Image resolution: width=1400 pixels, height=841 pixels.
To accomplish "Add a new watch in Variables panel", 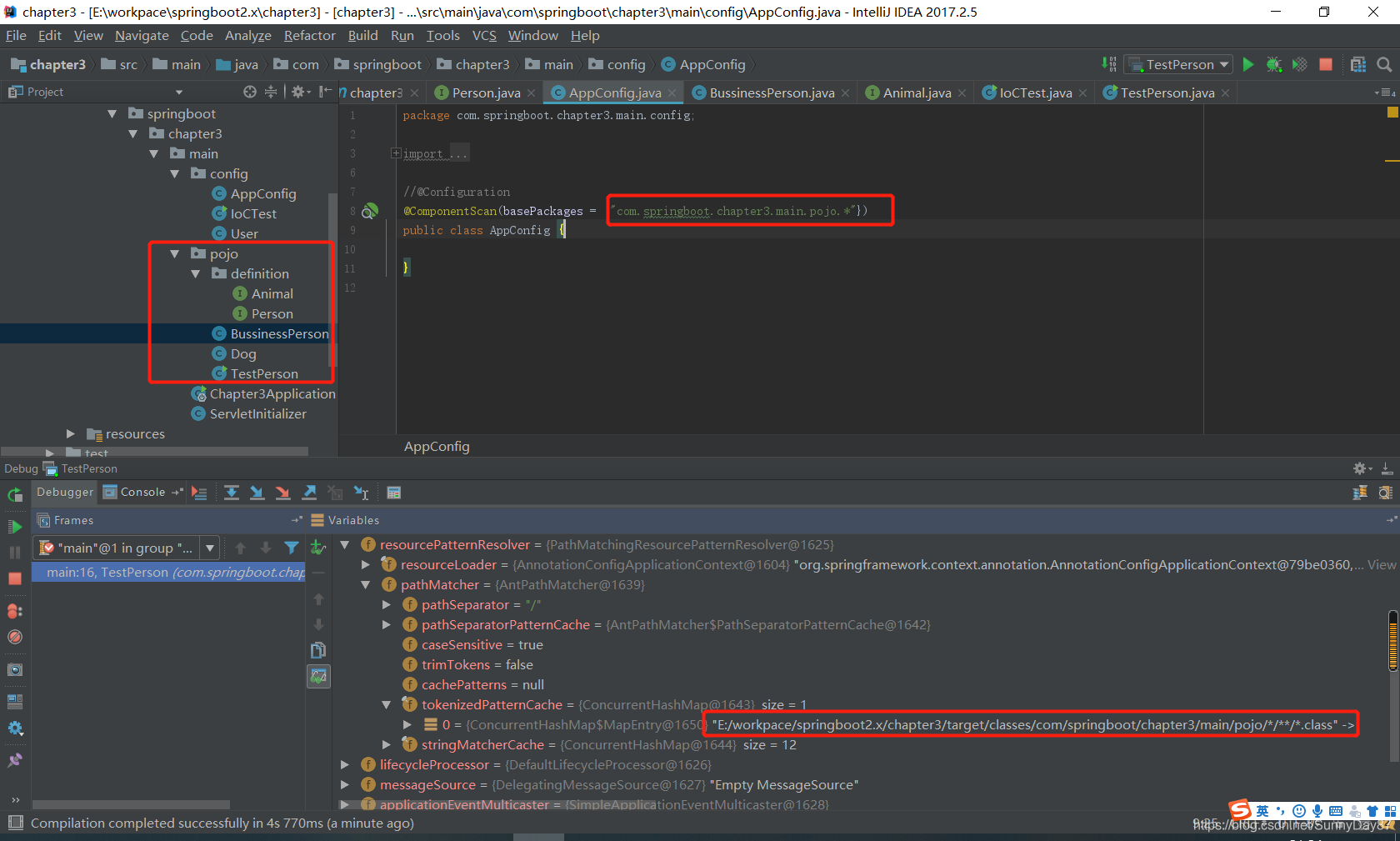I will tap(317, 548).
